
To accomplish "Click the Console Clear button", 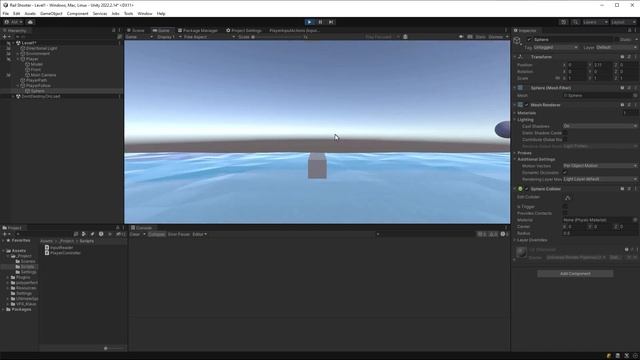I will [135, 234].
